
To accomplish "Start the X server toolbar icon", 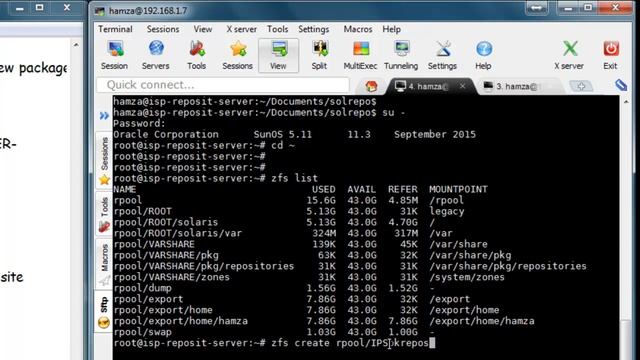I will [x=569, y=55].
